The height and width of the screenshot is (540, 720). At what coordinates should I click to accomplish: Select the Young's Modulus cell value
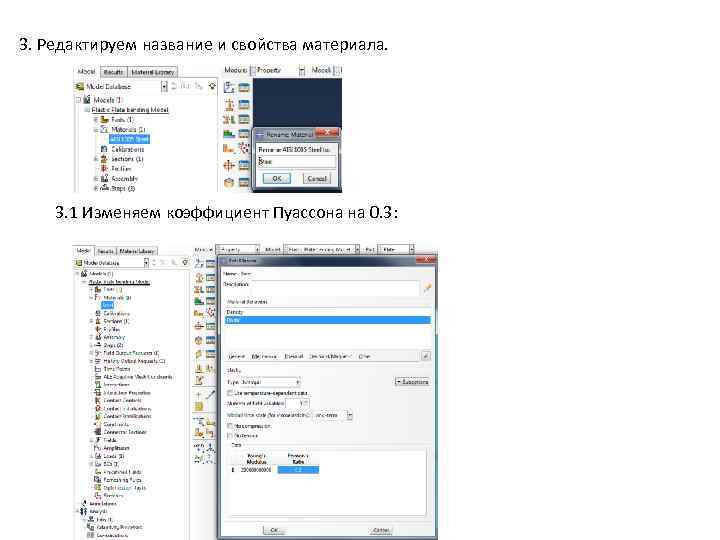coord(256,470)
